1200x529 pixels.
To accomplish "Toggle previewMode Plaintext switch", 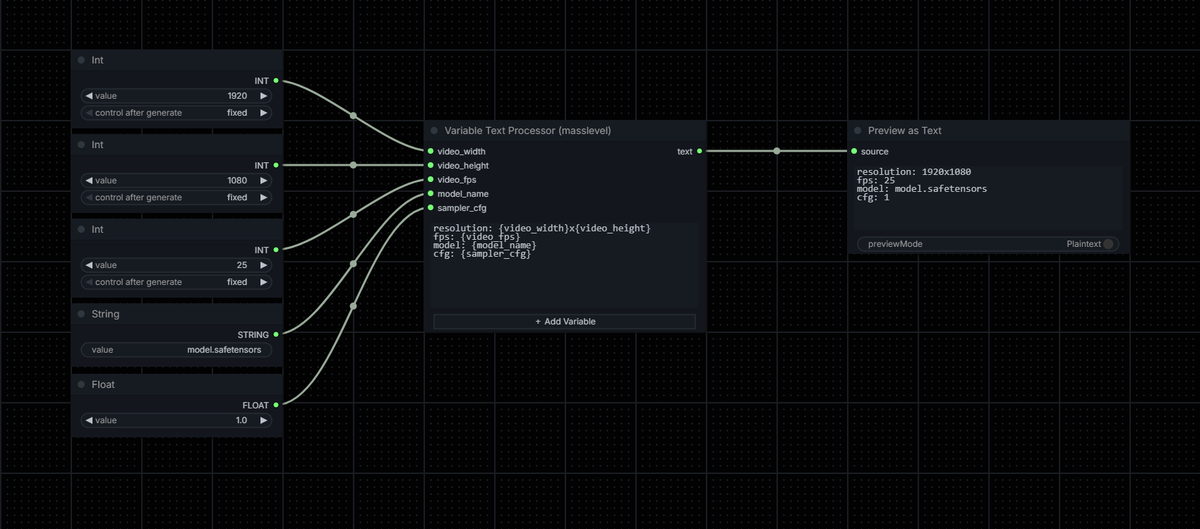I will (x=1108, y=244).
